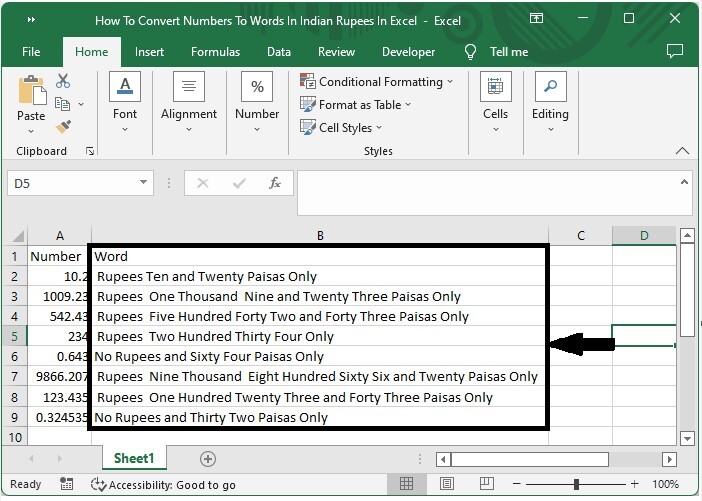Click the 'Word' header cell
Viewport: 702px width, 501px height.
(x=320, y=256)
